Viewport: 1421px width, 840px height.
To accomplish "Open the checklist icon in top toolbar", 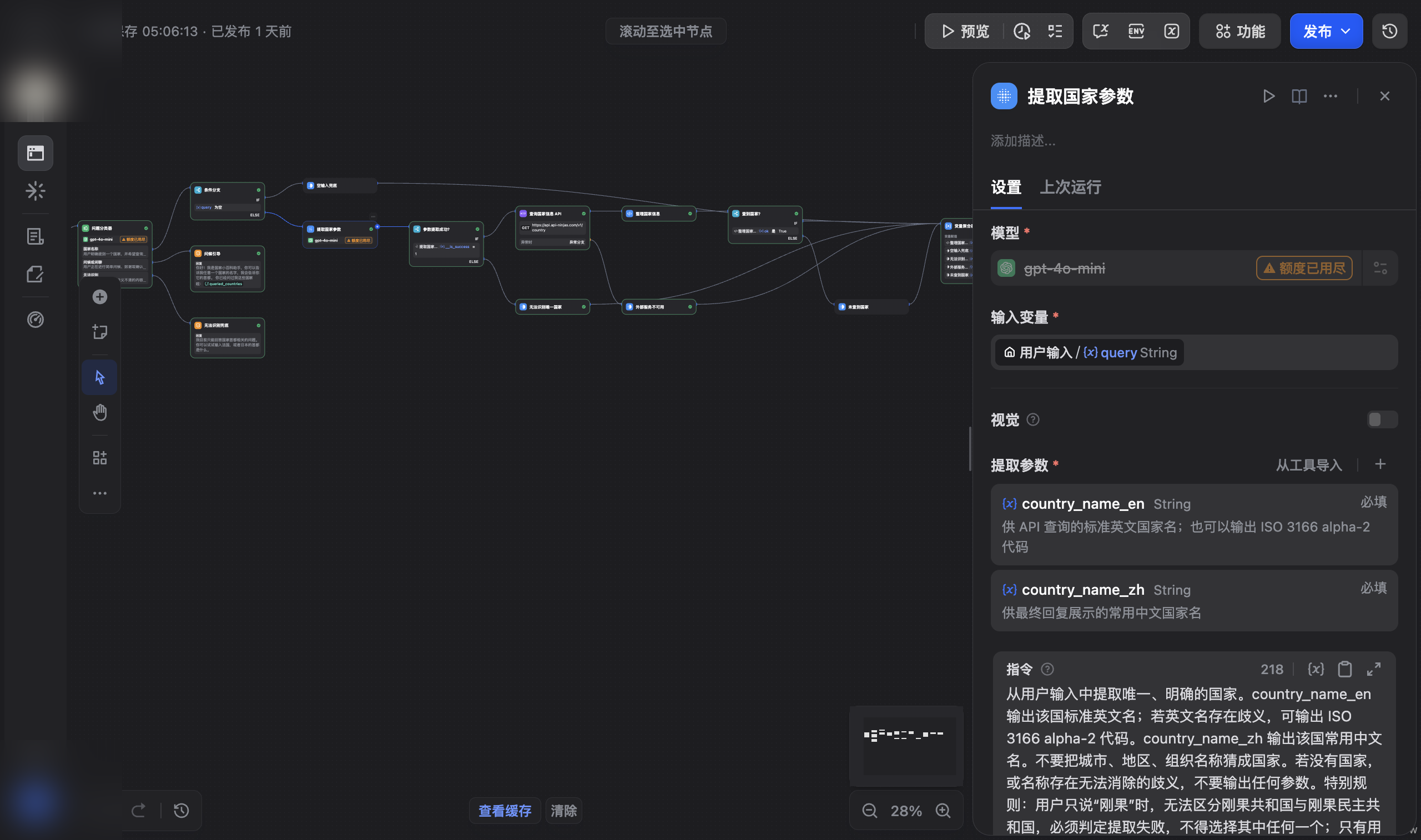I will point(1055,31).
